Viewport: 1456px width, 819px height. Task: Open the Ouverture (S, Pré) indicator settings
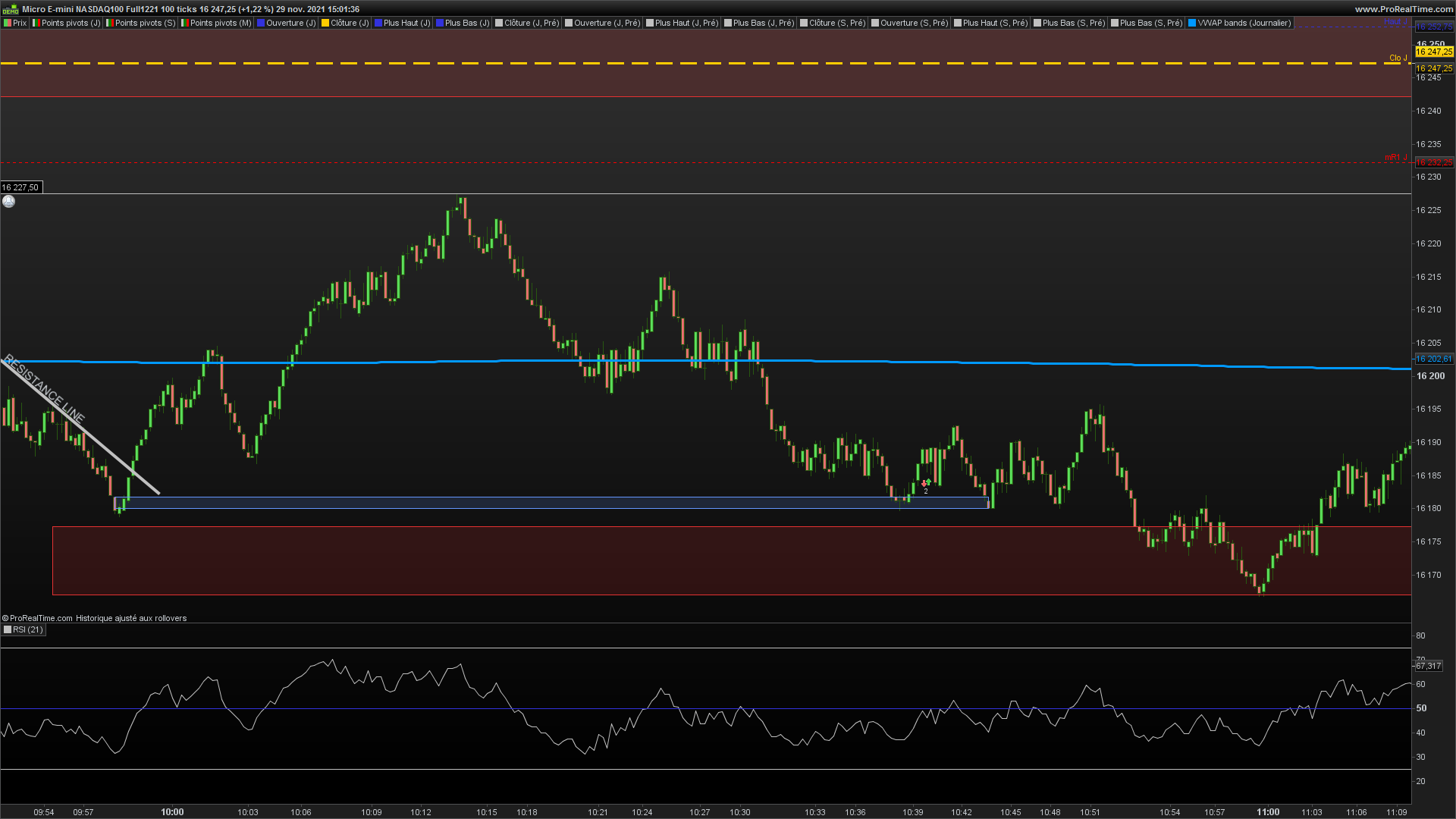tap(913, 24)
